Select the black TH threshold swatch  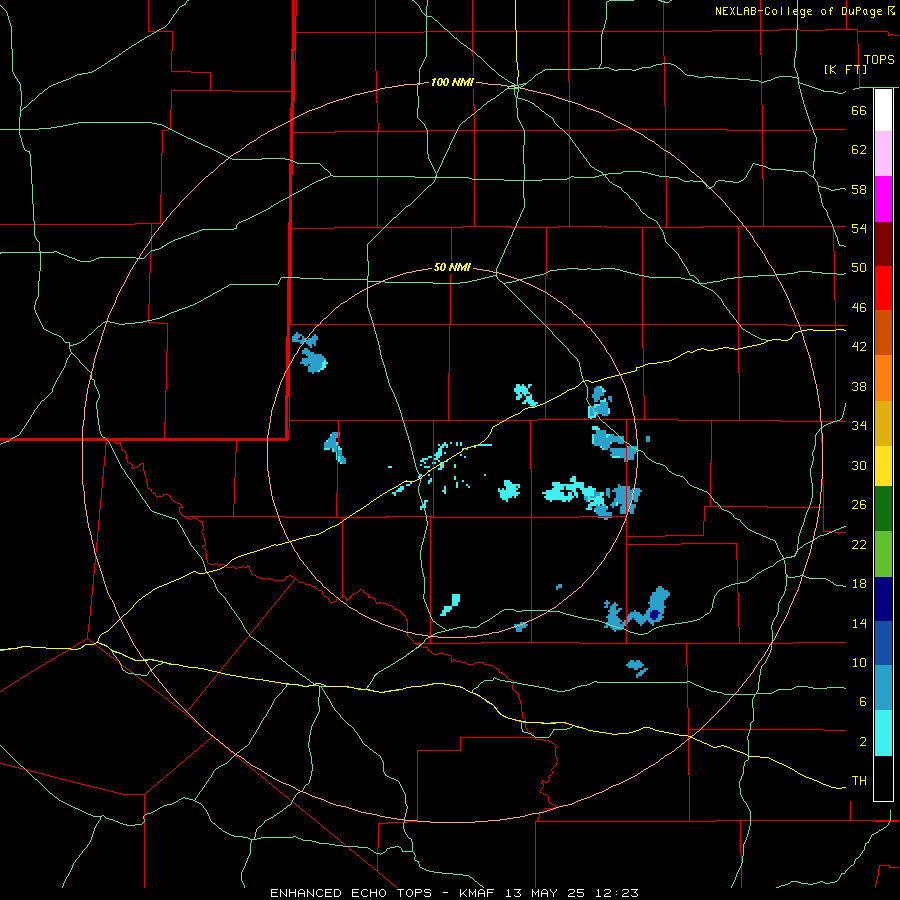[x=883, y=778]
